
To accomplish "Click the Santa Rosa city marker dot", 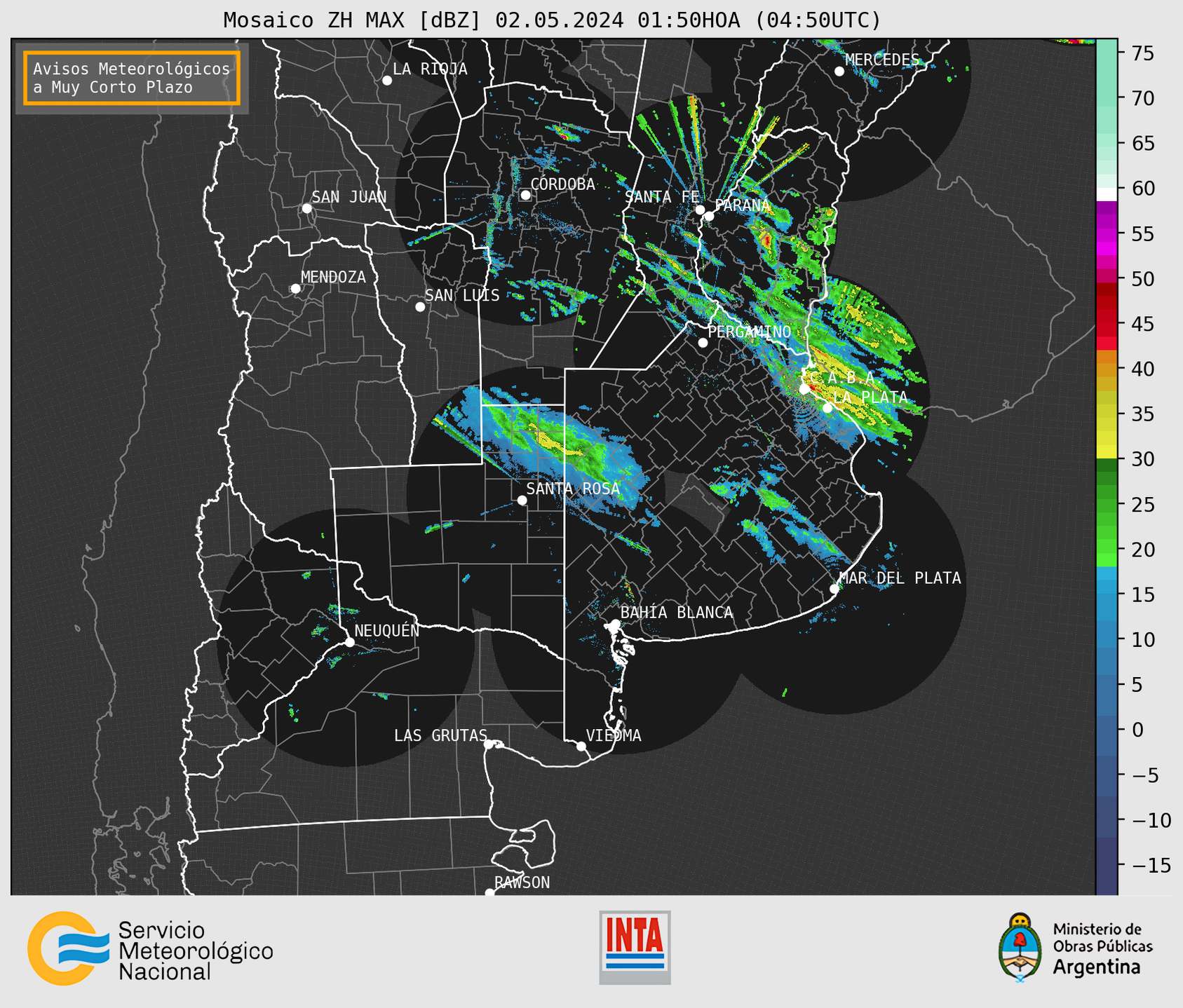I will point(522,500).
